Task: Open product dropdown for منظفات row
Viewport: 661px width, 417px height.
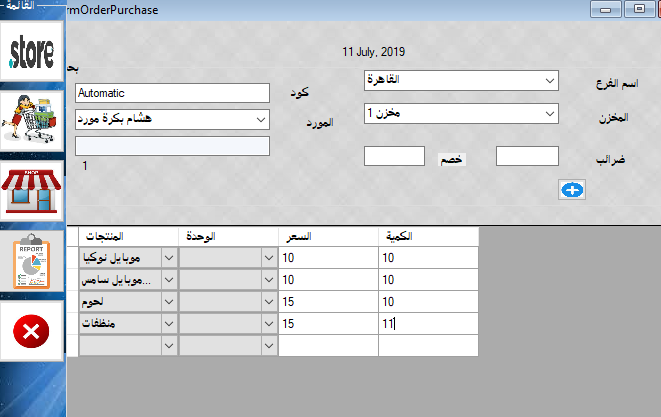Action: [x=169, y=323]
